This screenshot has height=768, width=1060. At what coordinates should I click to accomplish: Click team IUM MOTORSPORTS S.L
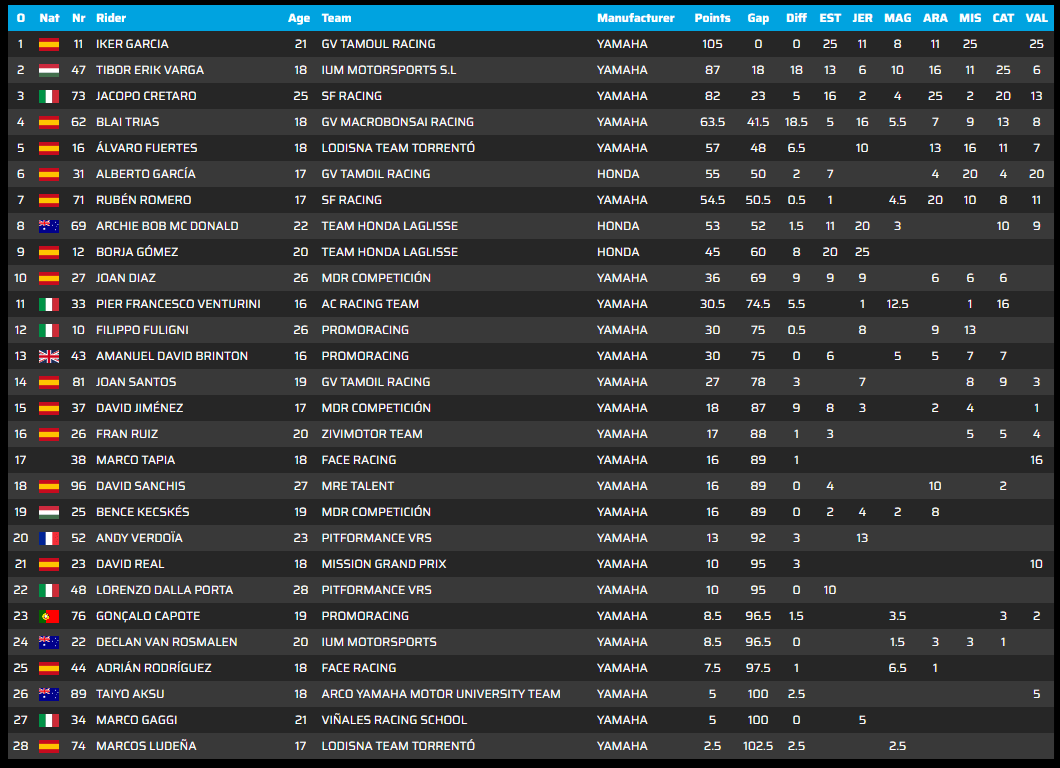(389, 70)
